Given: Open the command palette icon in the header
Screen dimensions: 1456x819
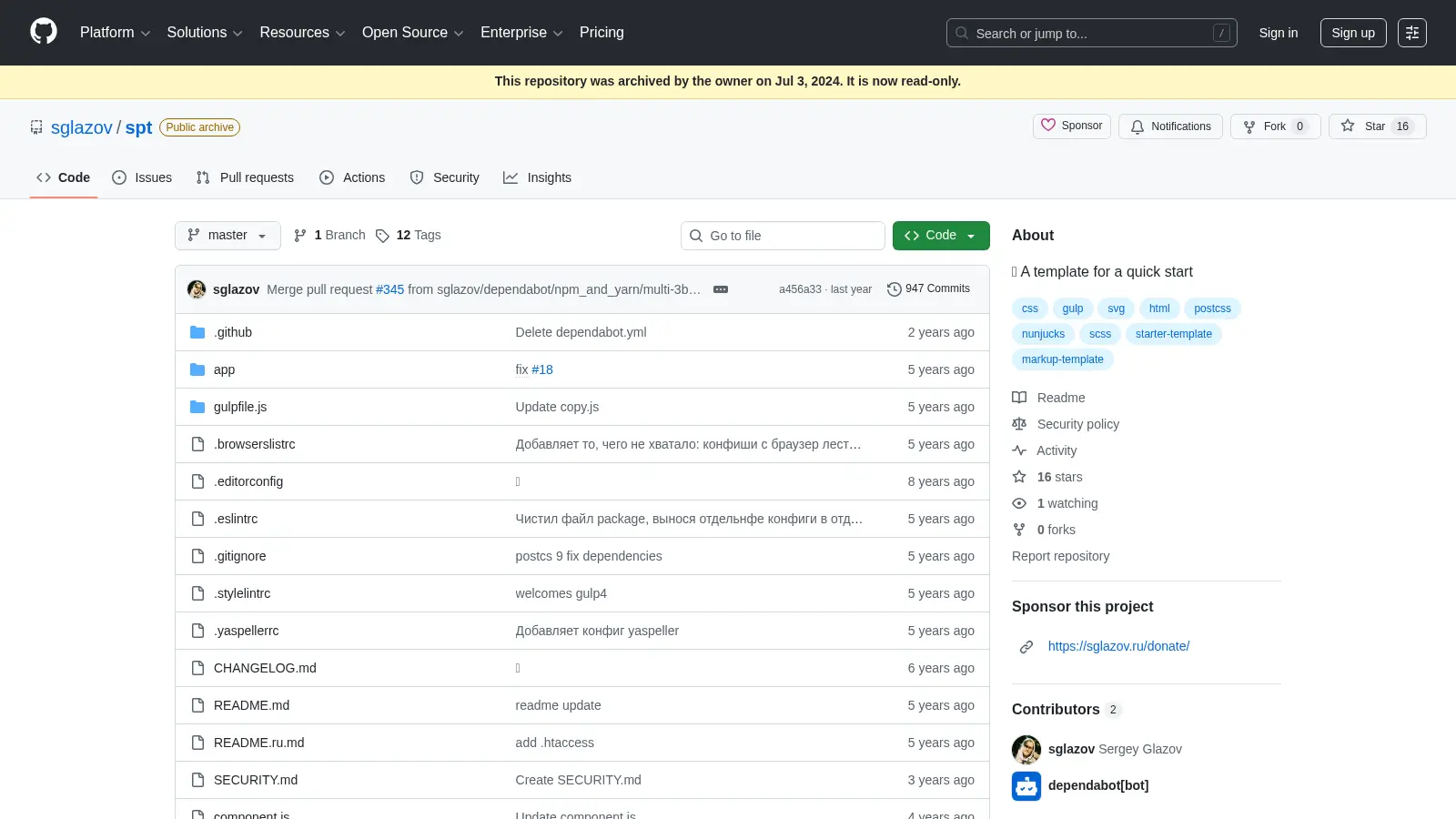Looking at the screenshot, I should pos(1411,33).
